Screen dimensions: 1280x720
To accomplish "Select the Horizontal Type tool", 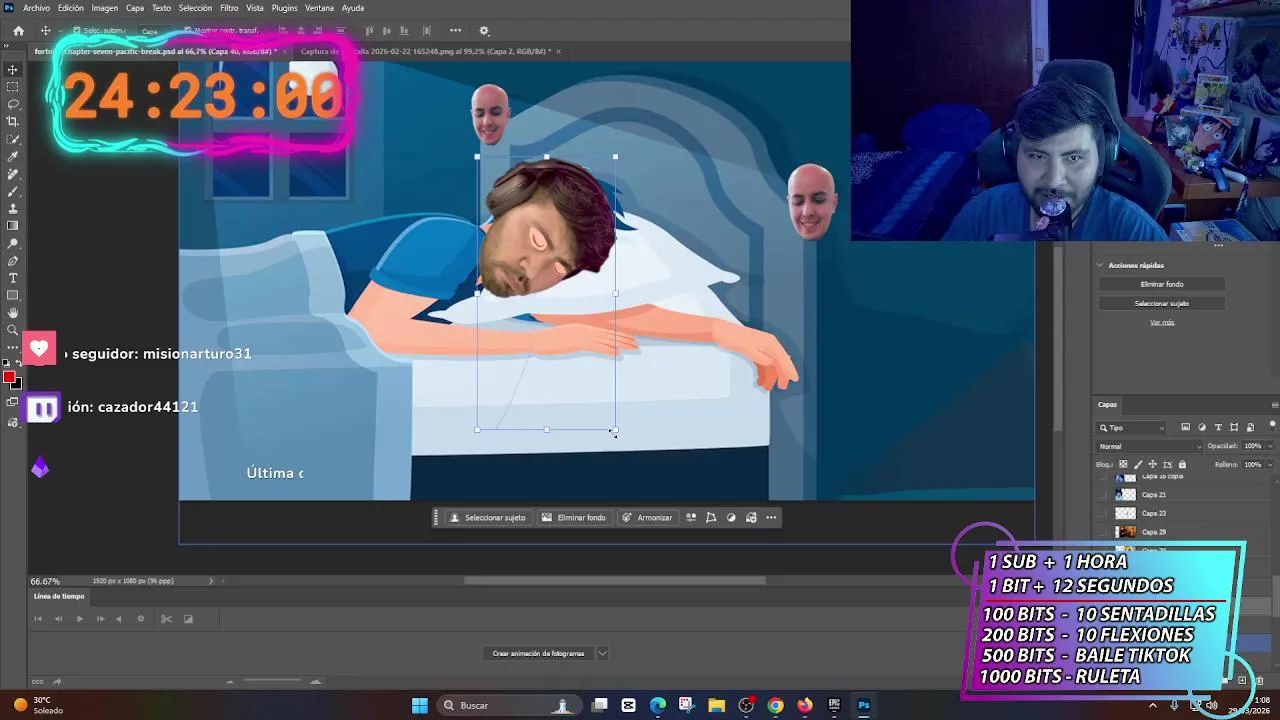I will click(x=13, y=278).
